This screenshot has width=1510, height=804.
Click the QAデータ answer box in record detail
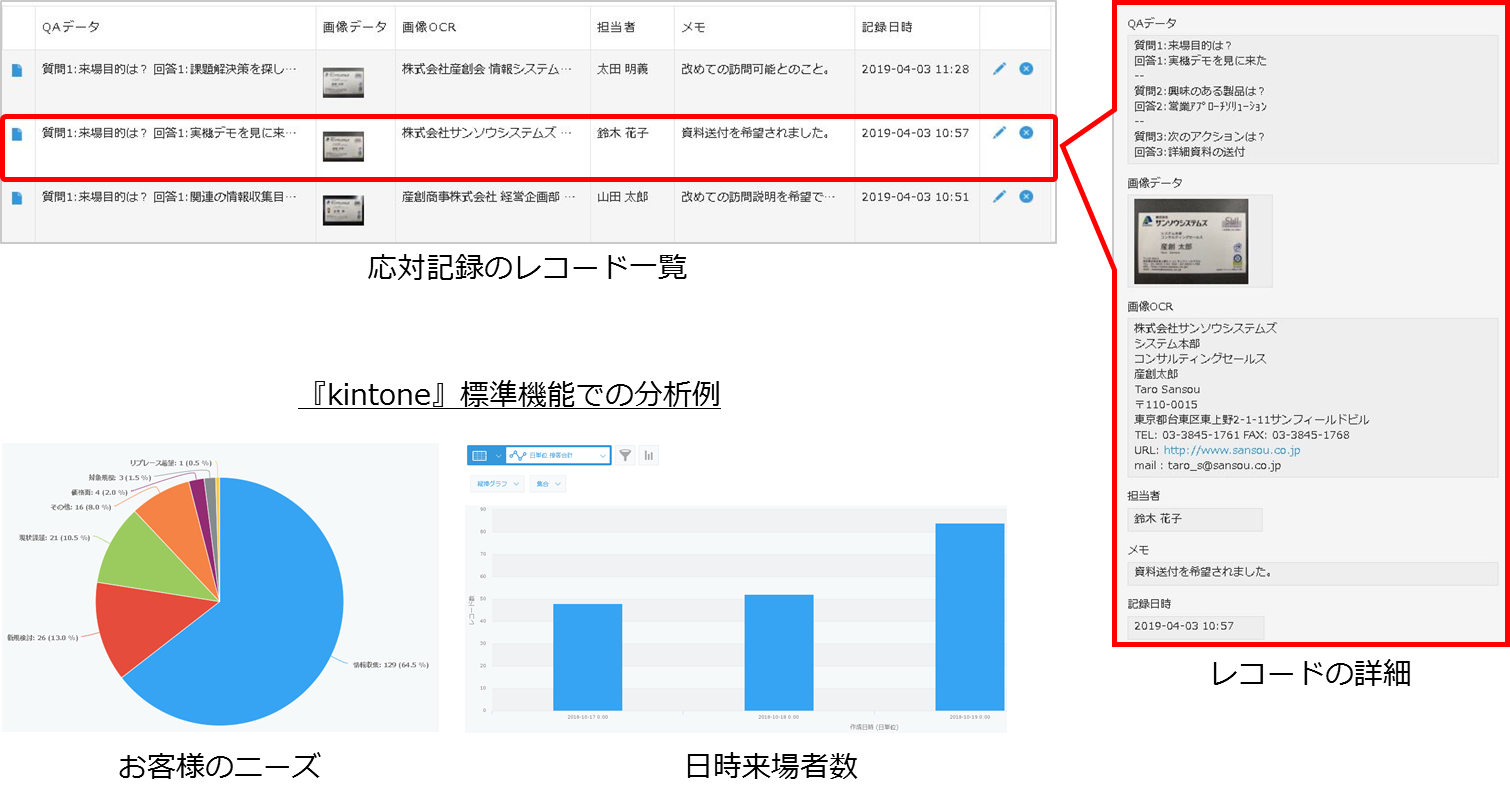[1313, 99]
